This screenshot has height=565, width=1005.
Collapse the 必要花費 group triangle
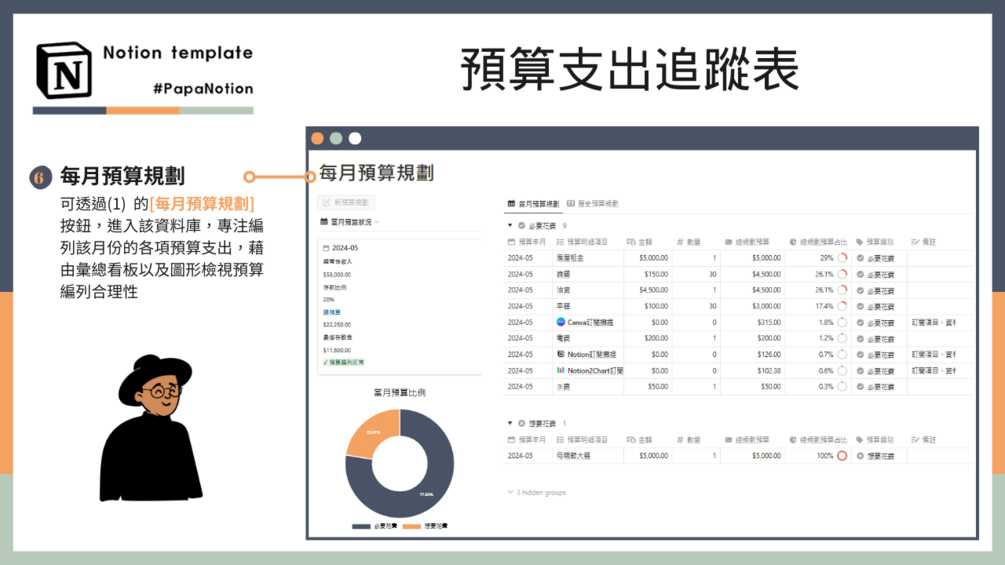pyautogui.click(x=510, y=225)
